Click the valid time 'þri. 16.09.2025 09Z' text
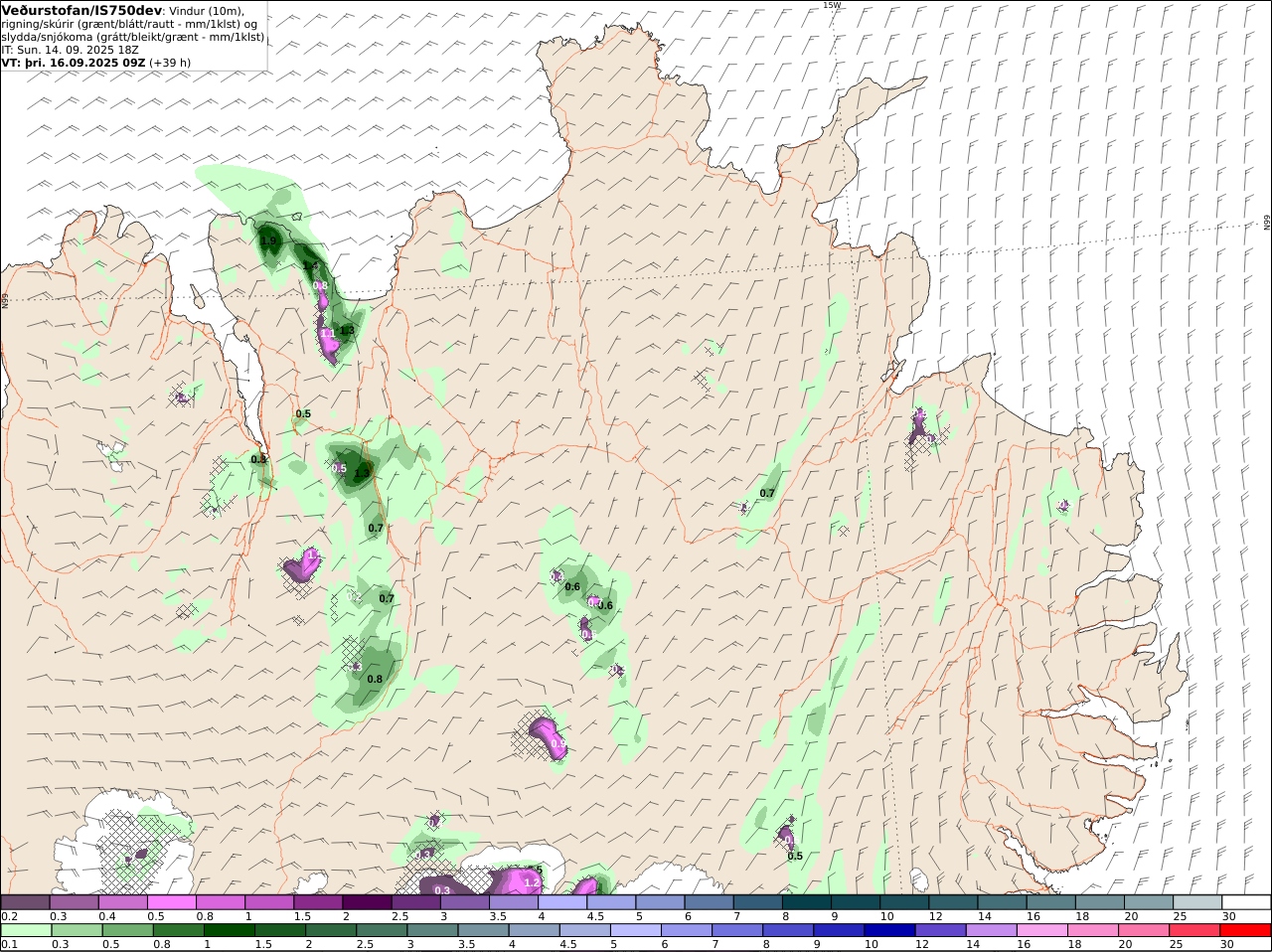Image resolution: width=1272 pixels, height=952 pixels. coord(85,62)
